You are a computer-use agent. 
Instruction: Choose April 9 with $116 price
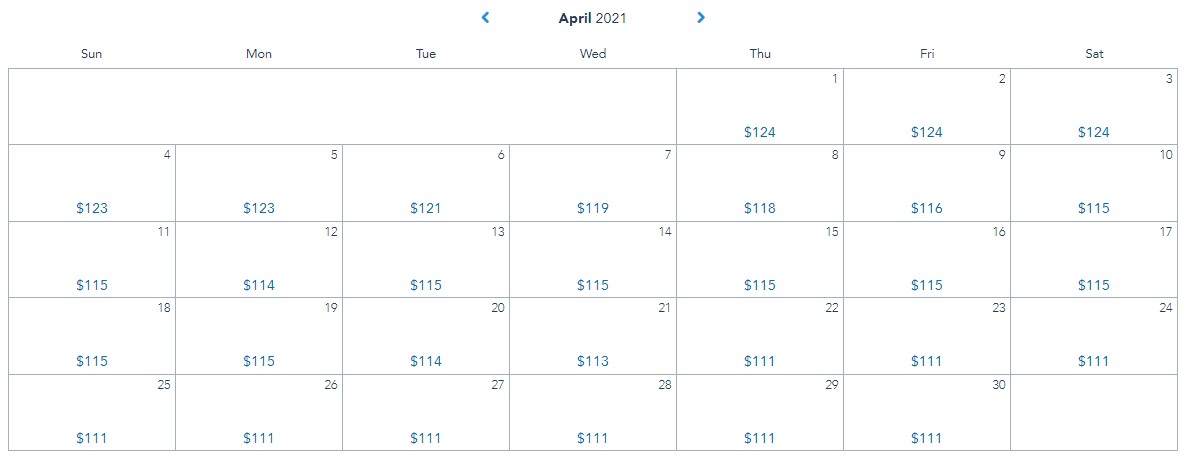(x=927, y=183)
